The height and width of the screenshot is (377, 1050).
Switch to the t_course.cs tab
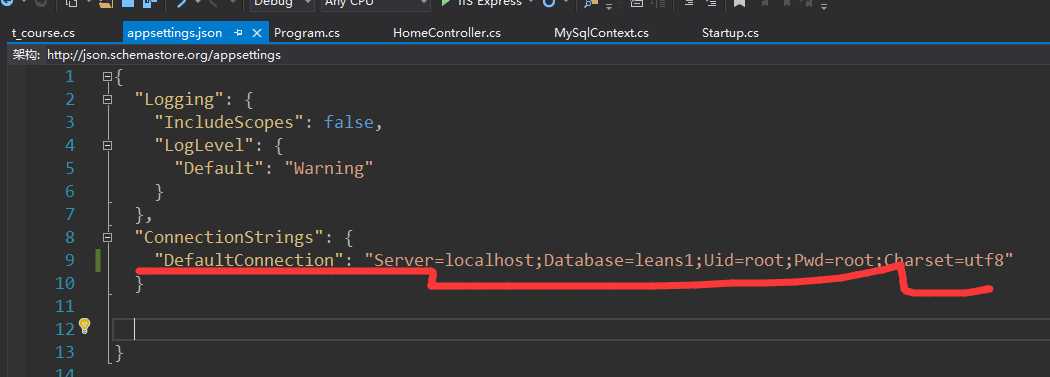click(x=44, y=33)
